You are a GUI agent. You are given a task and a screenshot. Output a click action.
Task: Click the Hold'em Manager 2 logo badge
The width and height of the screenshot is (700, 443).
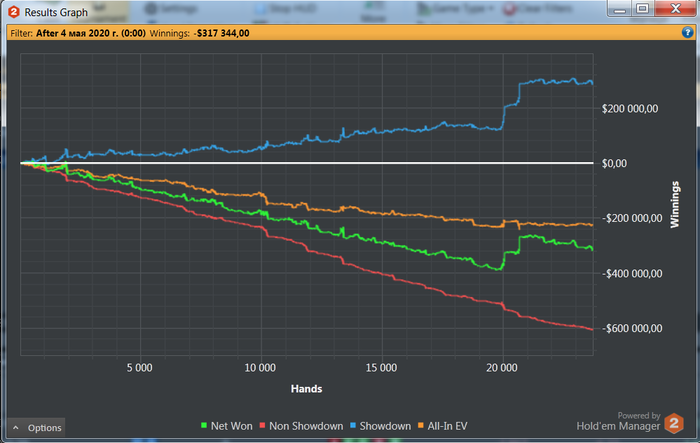(x=674, y=423)
